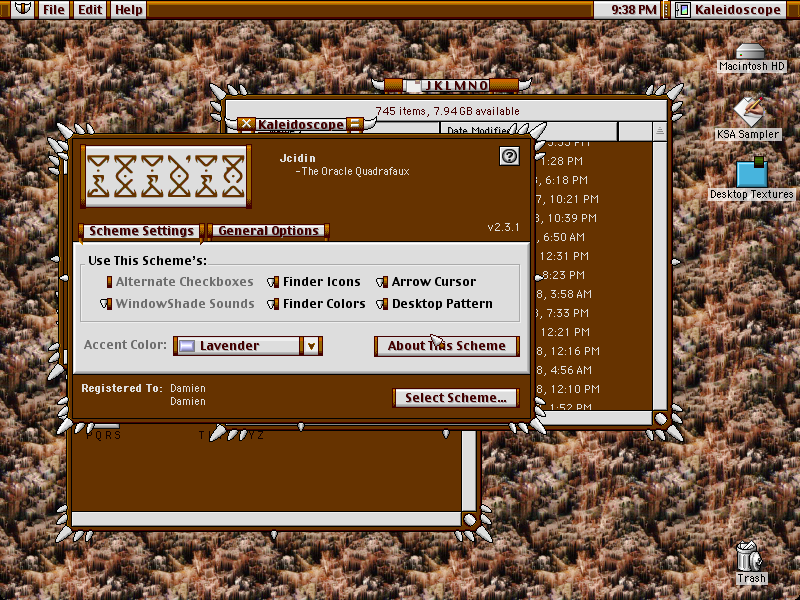Click the Lavender color swatch
The image size is (800, 600).
click(187, 346)
